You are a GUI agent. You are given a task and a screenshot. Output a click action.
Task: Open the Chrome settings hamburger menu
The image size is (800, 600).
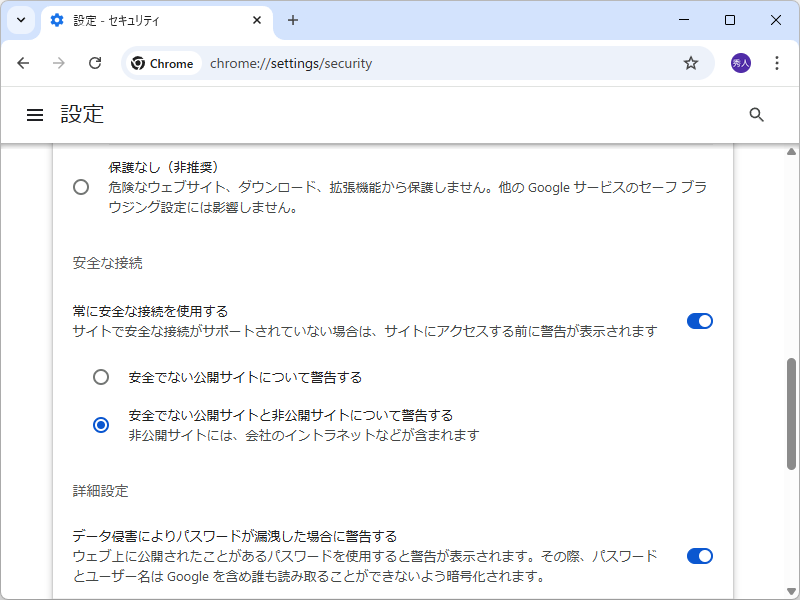pyautogui.click(x=35, y=114)
